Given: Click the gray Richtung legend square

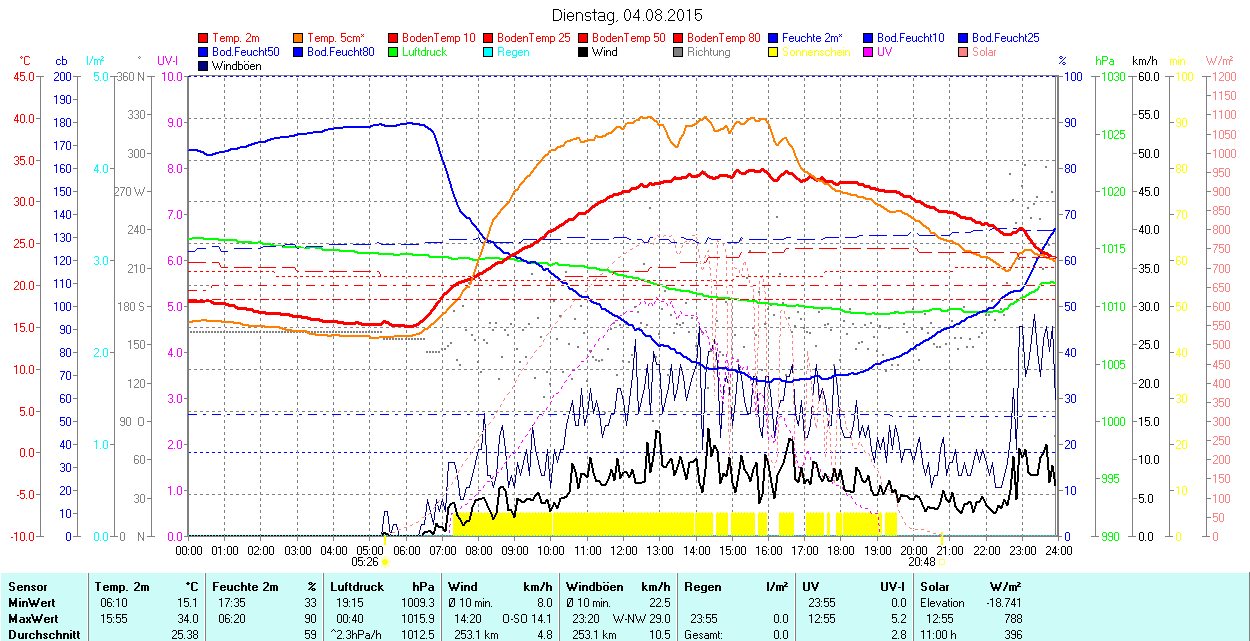Looking at the screenshot, I should coord(679,52).
